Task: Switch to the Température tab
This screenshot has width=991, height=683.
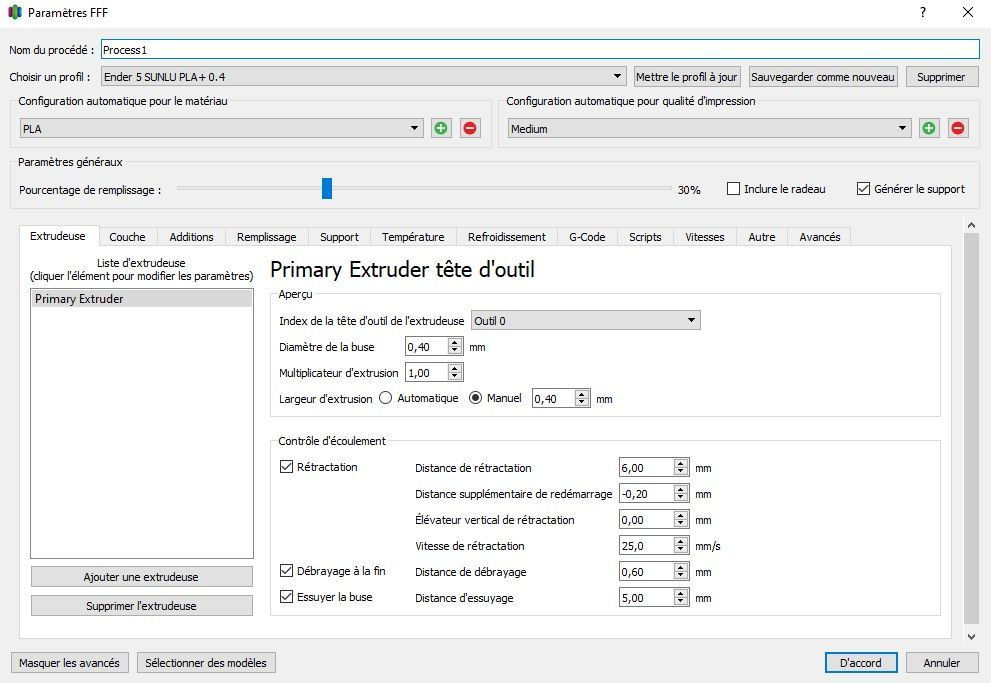Action: 413,237
